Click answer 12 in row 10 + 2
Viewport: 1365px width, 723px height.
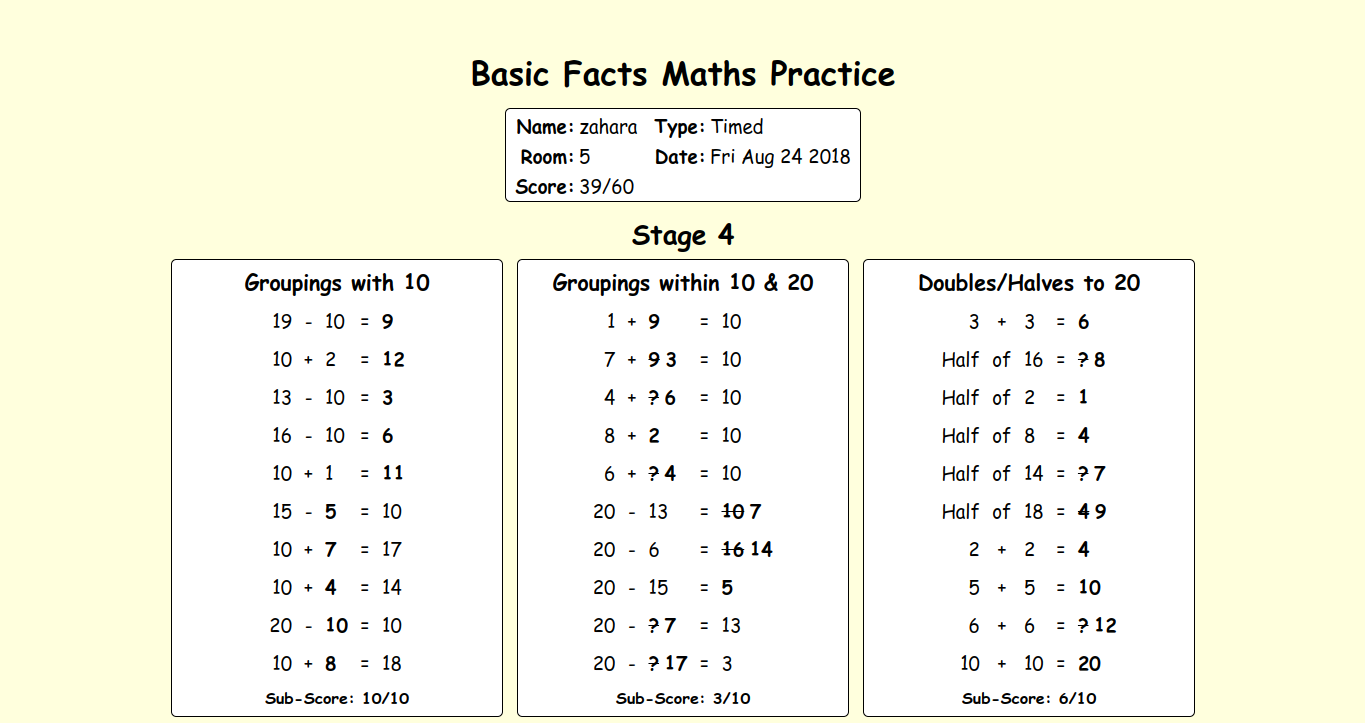click(393, 360)
